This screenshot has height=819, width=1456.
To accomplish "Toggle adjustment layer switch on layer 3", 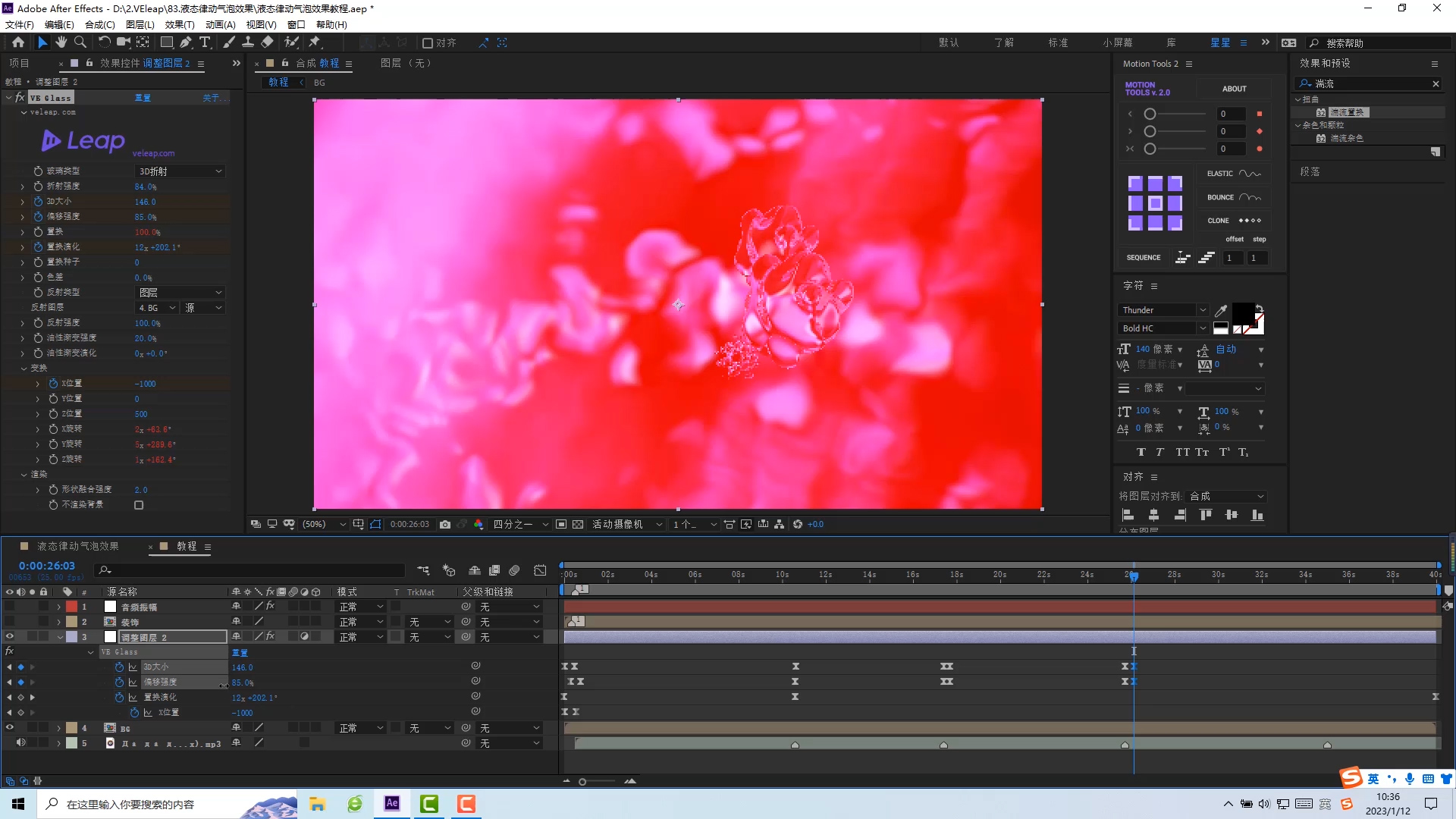I will [x=304, y=637].
